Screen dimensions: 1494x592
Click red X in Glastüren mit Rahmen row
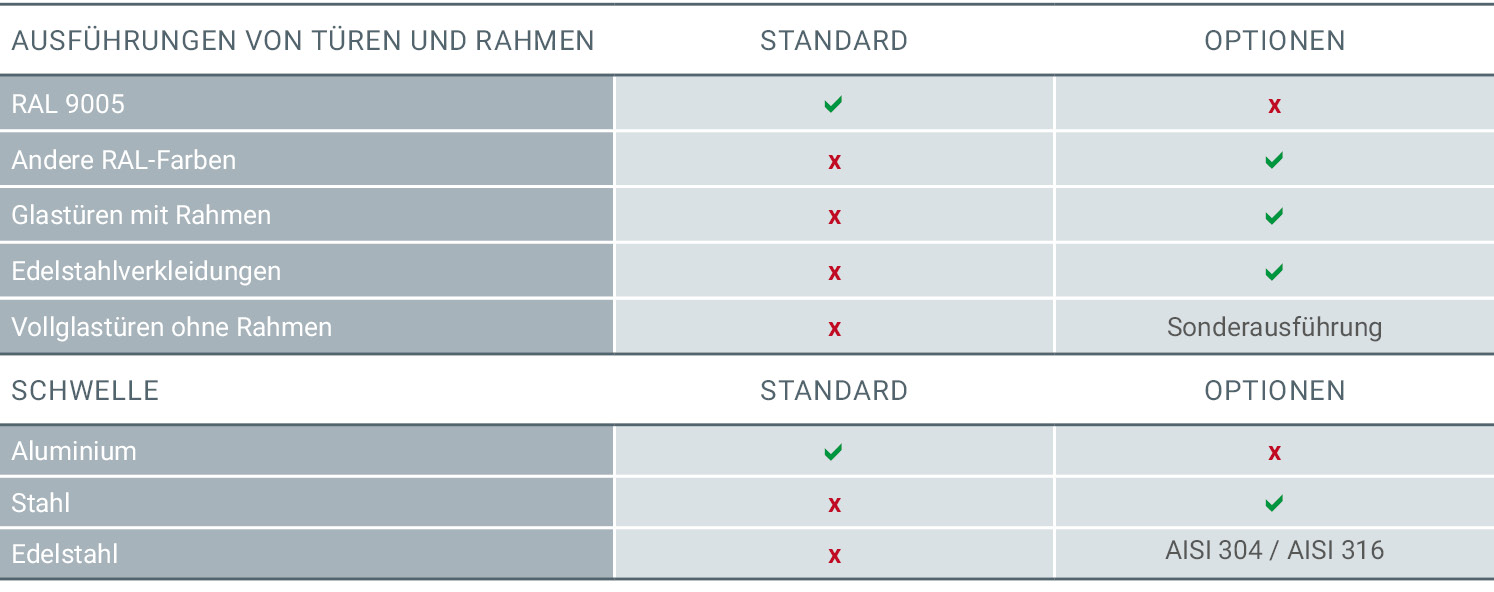click(x=834, y=217)
